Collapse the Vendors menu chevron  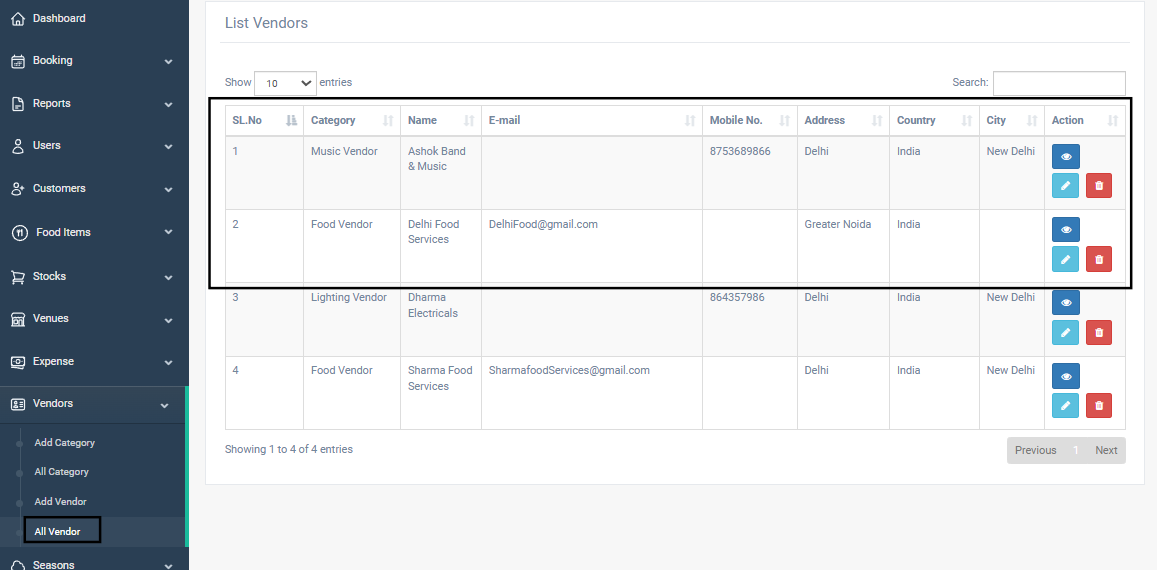click(x=164, y=405)
